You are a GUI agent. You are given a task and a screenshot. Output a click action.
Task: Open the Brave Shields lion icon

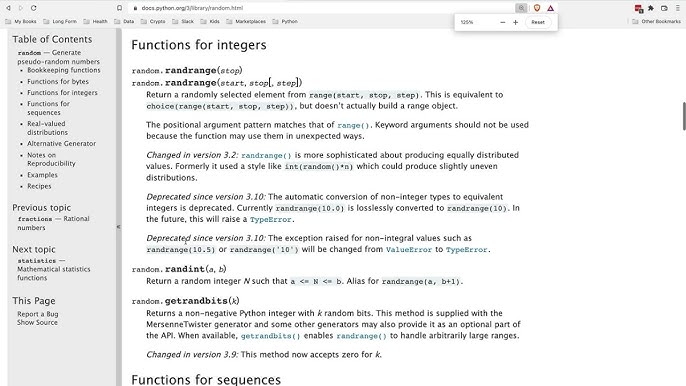[x=537, y=8]
